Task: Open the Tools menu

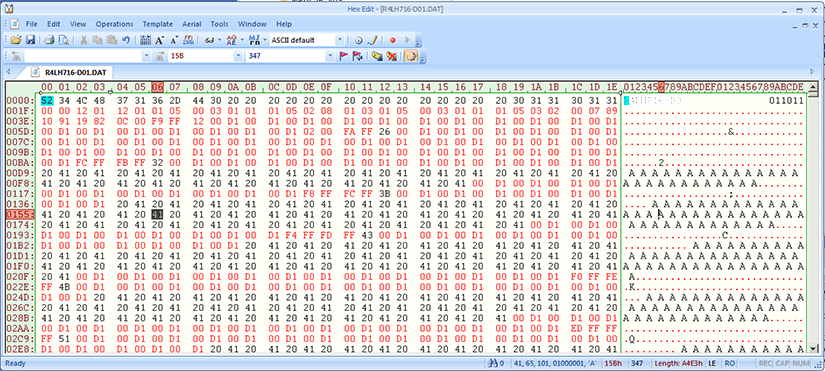Action: coord(219,24)
